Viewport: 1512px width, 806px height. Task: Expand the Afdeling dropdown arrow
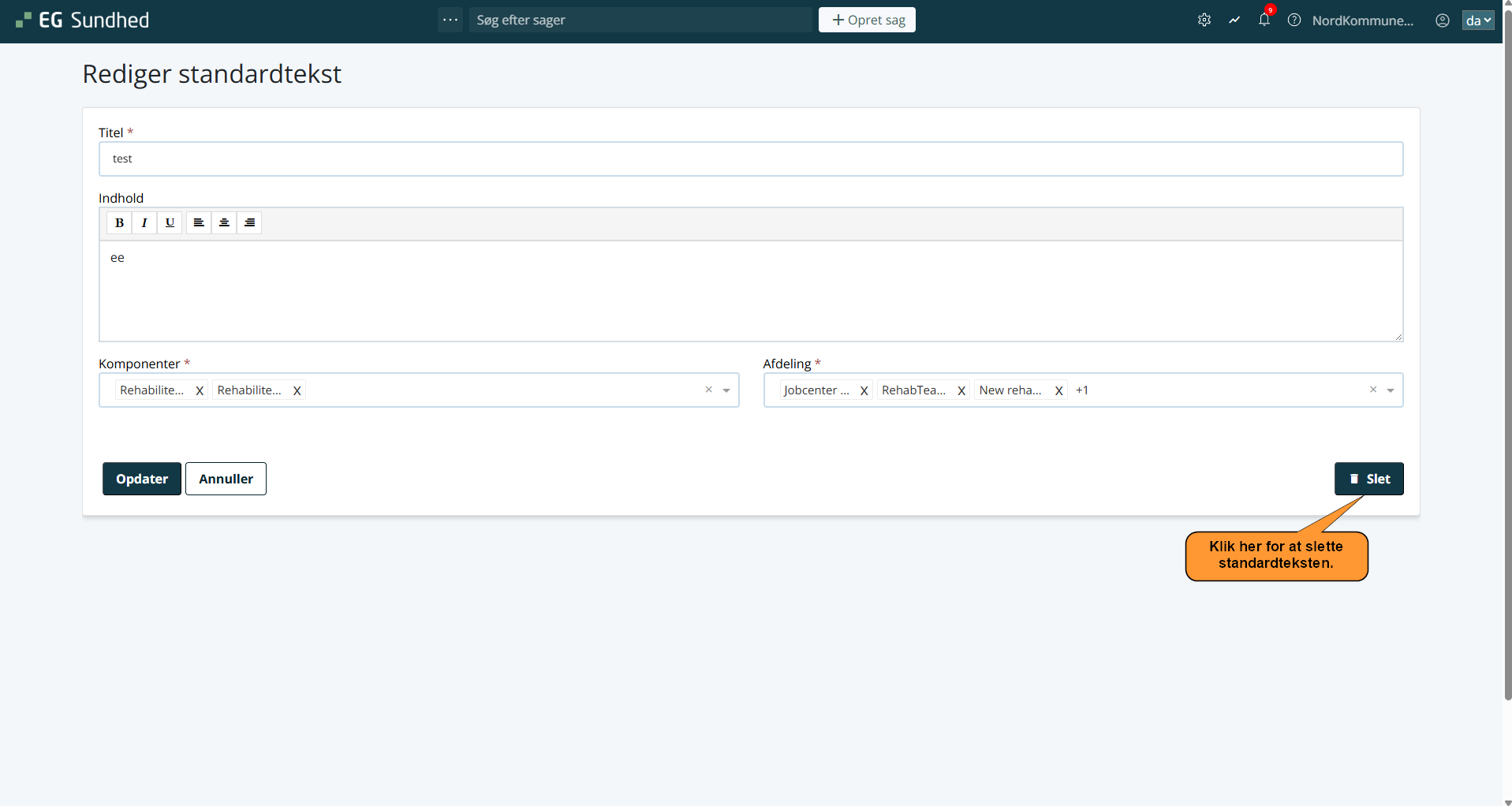pos(1390,390)
